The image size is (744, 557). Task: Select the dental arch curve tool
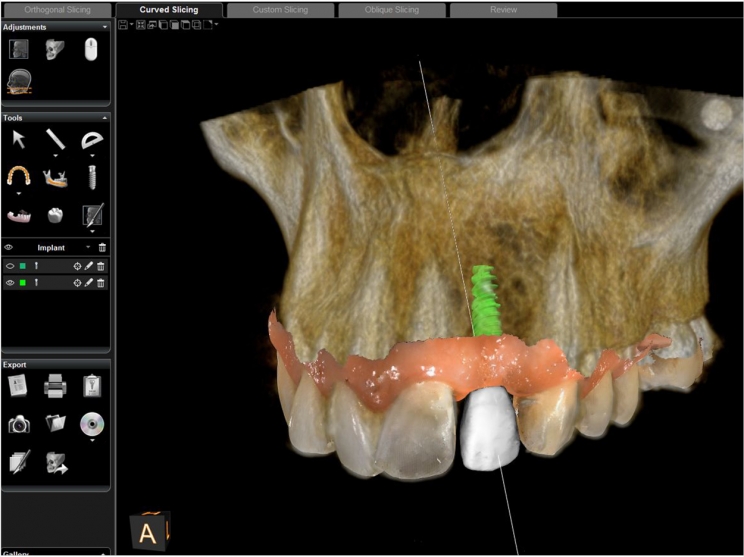click(19, 176)
